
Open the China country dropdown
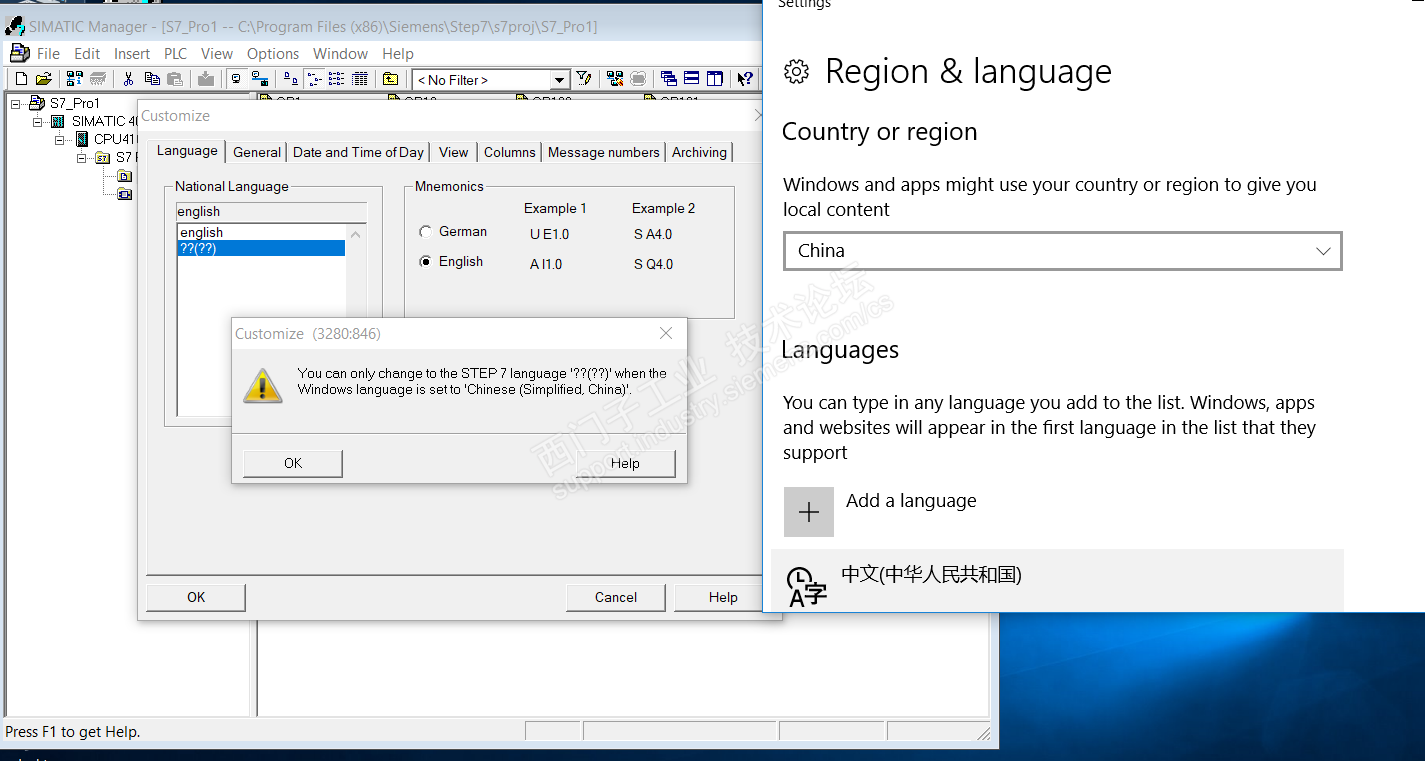1062,251
